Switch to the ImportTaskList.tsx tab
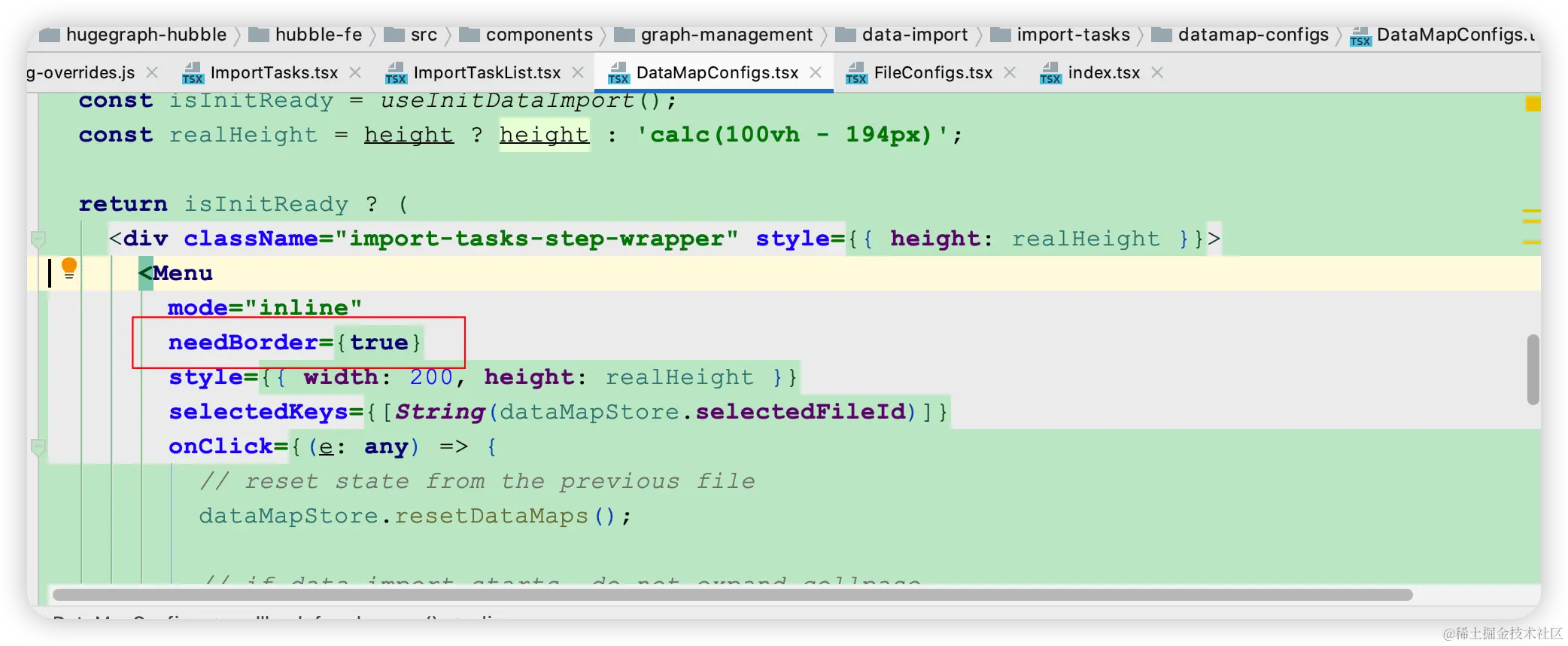This screenshot has width=1568, height=646. click(487, 72)
